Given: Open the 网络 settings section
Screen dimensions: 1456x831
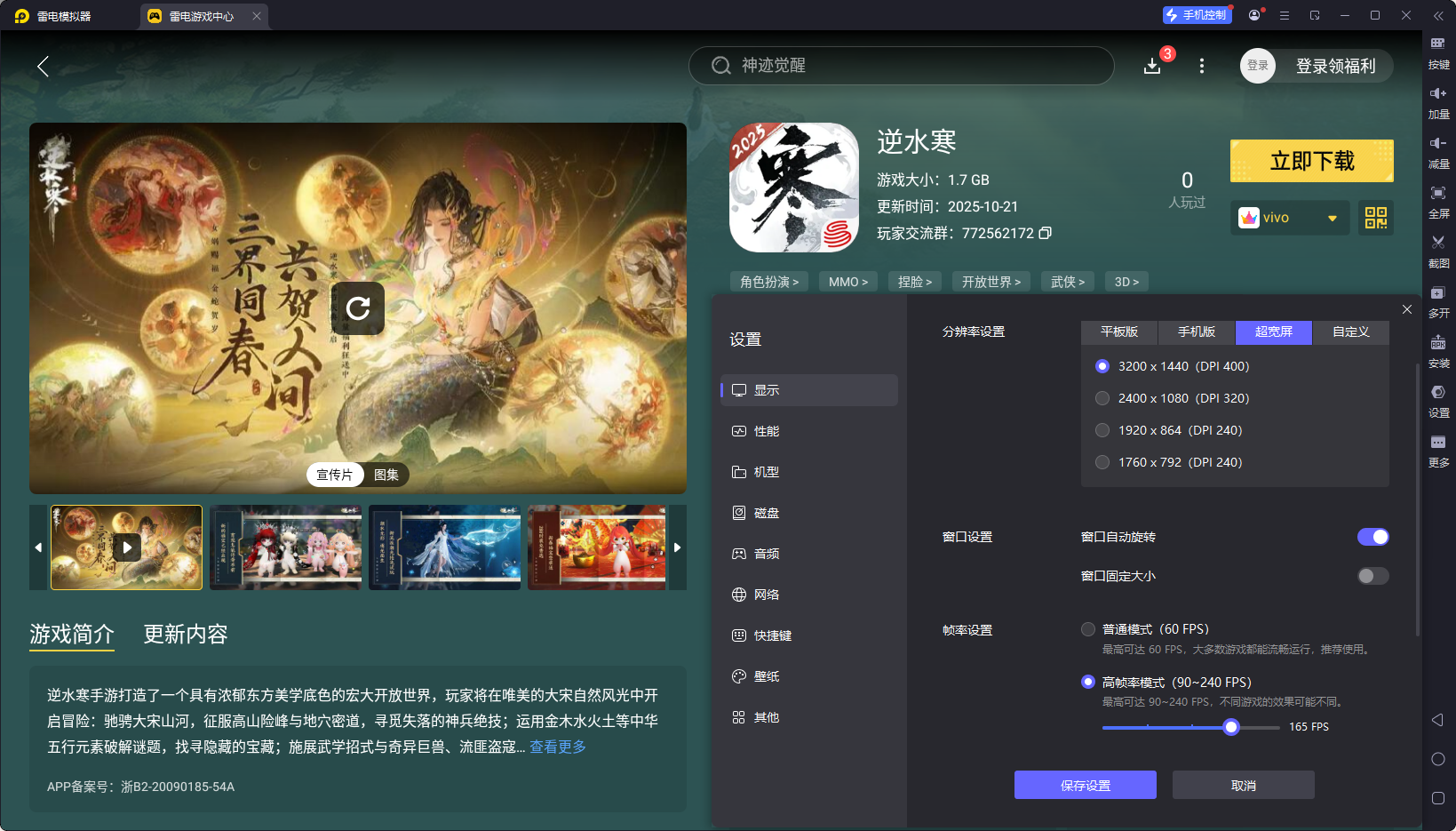Looking at the screenshot, I should [809, 595].
